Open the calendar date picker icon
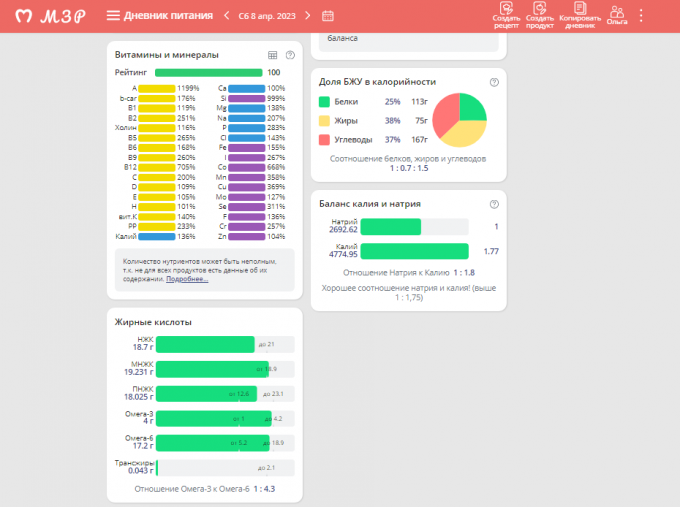 [328, 16]
